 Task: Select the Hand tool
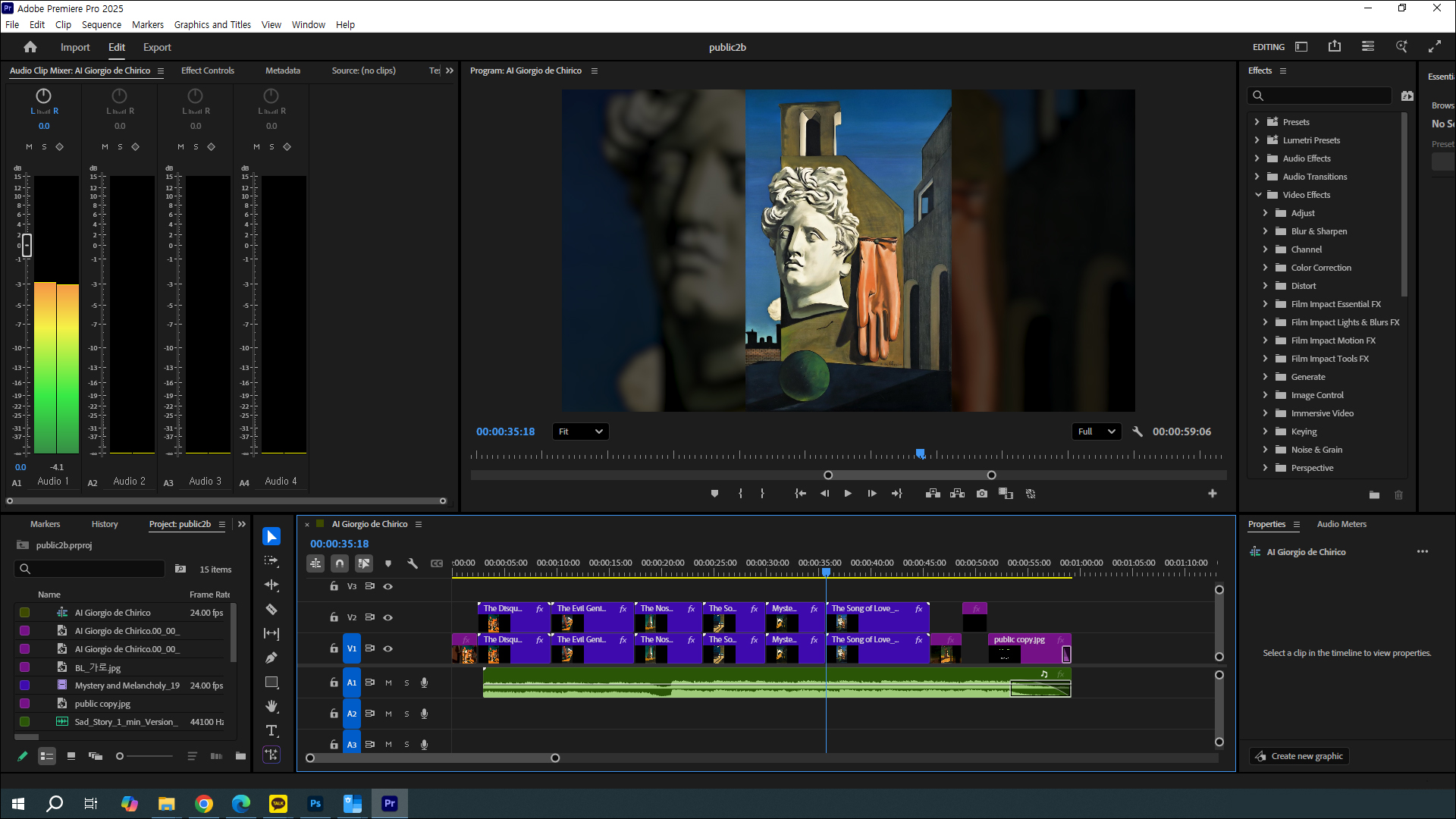(271, 707)
